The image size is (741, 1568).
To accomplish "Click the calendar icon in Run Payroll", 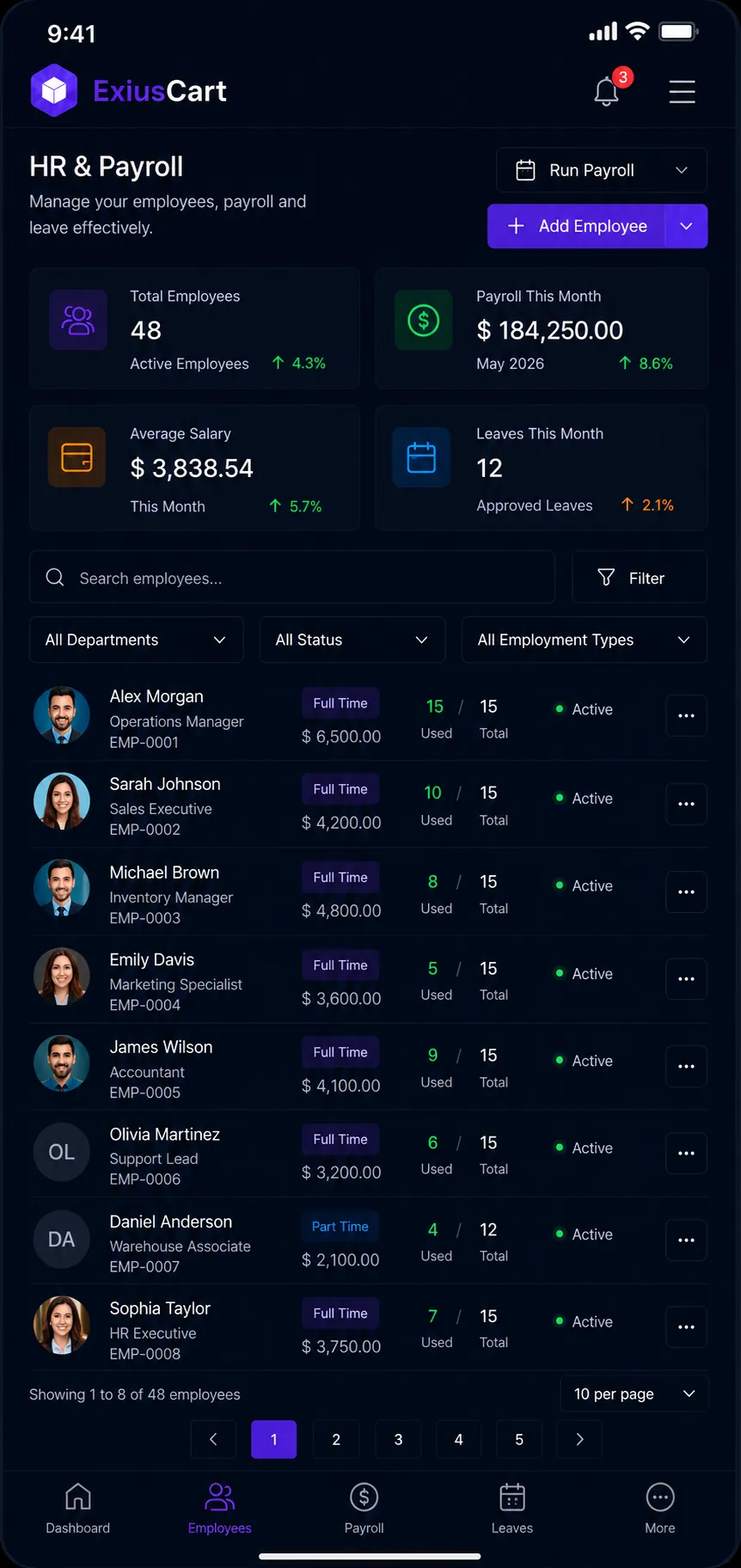I will click(x=525, y=170).
